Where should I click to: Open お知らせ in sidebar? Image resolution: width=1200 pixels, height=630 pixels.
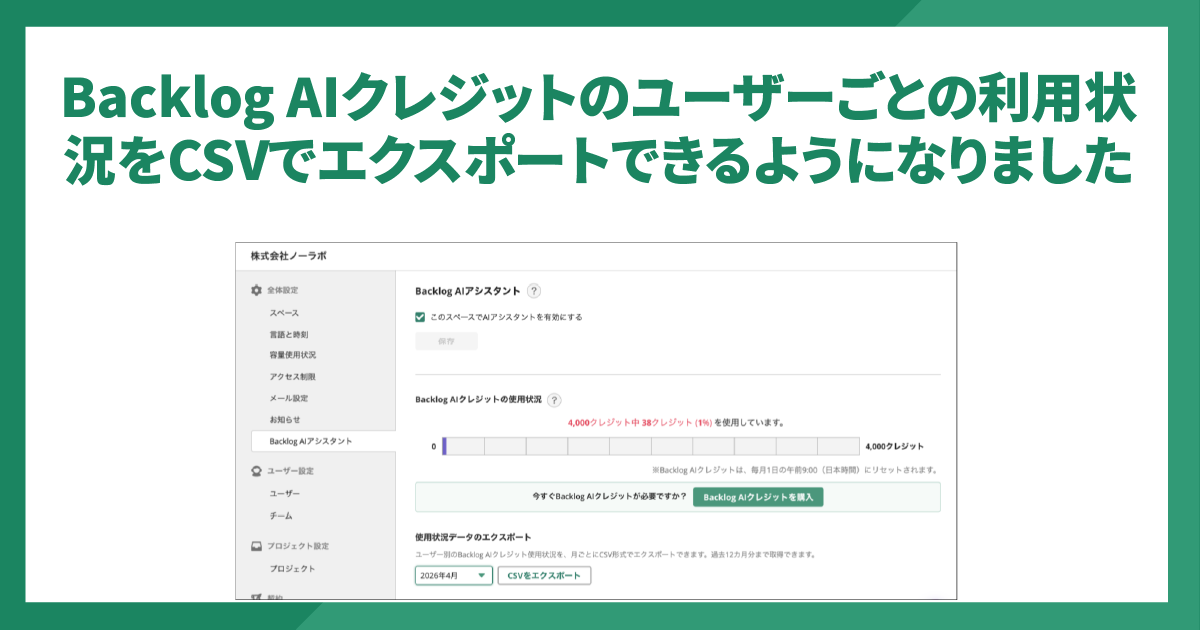(284, 419)
